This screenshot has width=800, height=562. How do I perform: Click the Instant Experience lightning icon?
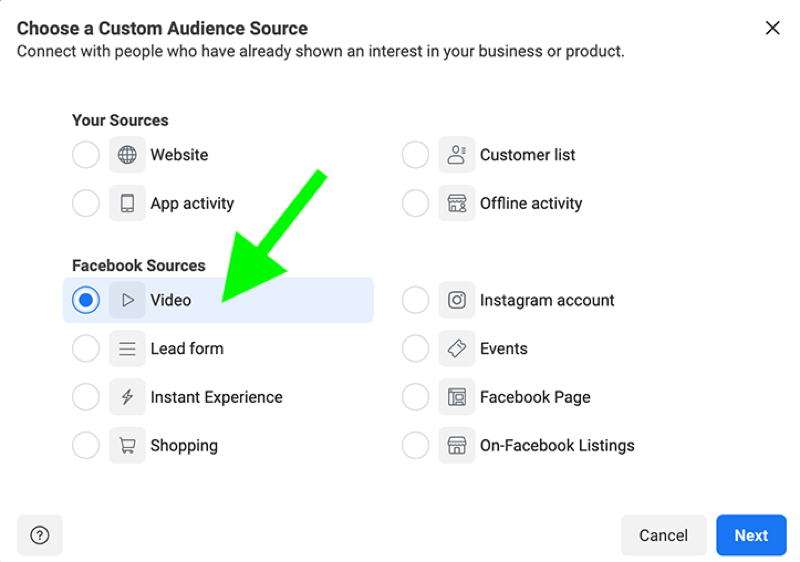pyautogui.click(x=127, y=397)
